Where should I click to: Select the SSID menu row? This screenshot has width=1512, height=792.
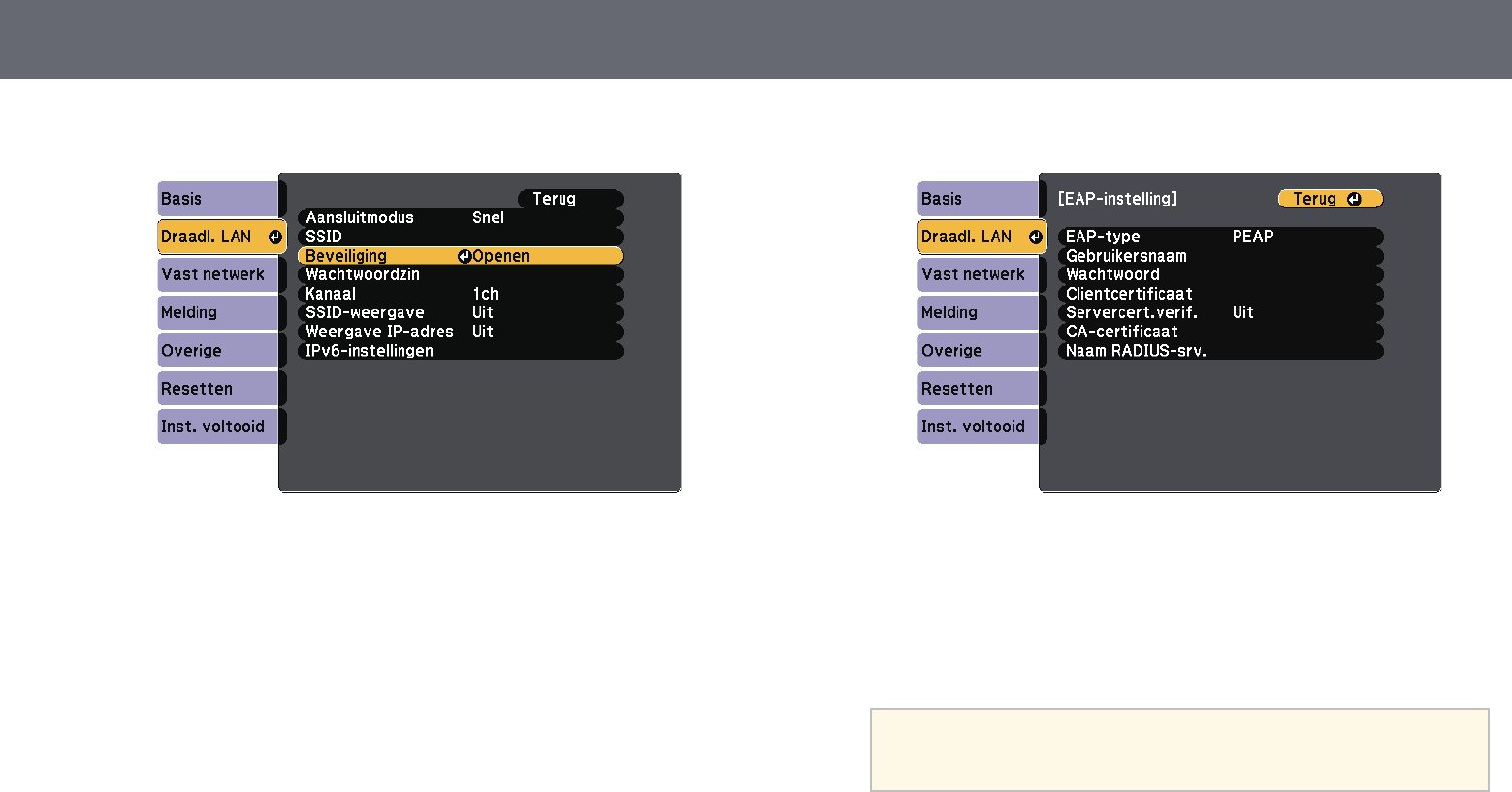click(x=460, y=237)
